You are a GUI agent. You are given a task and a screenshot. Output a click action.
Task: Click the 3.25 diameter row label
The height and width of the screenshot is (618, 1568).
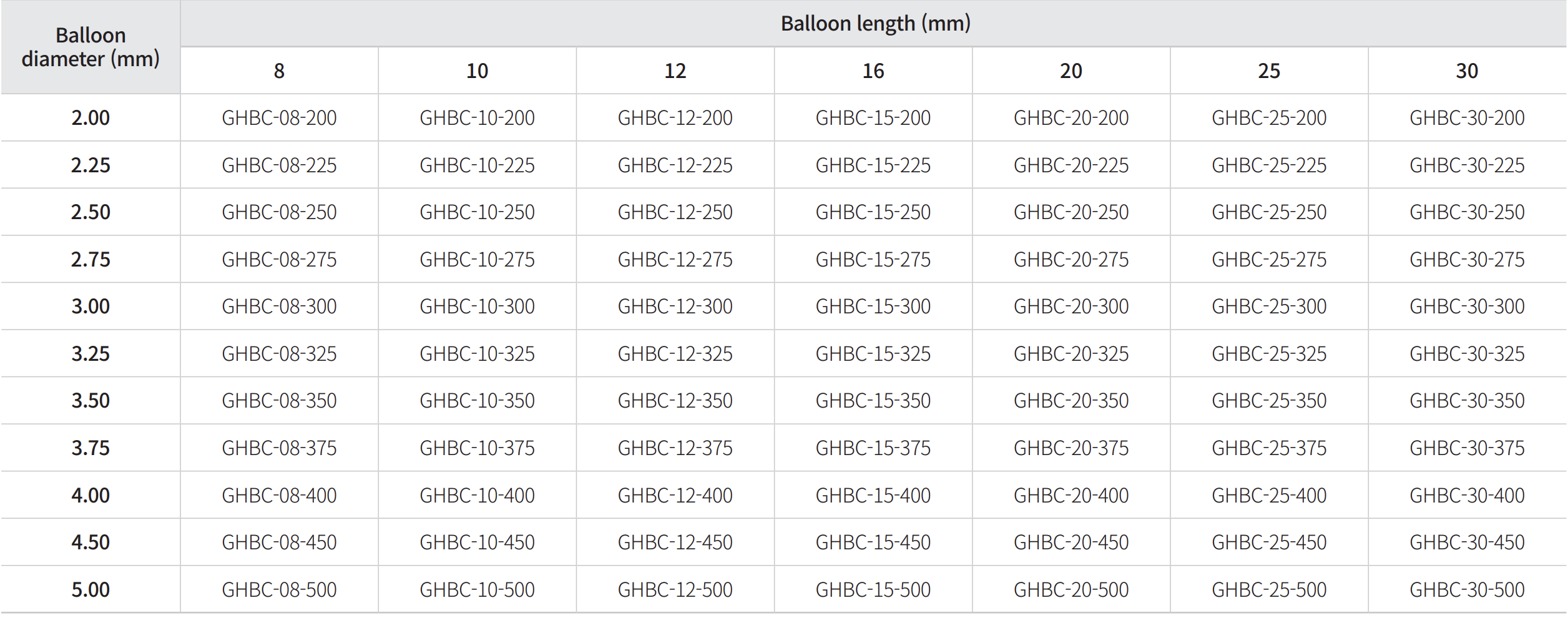click(x=91, y=354)
